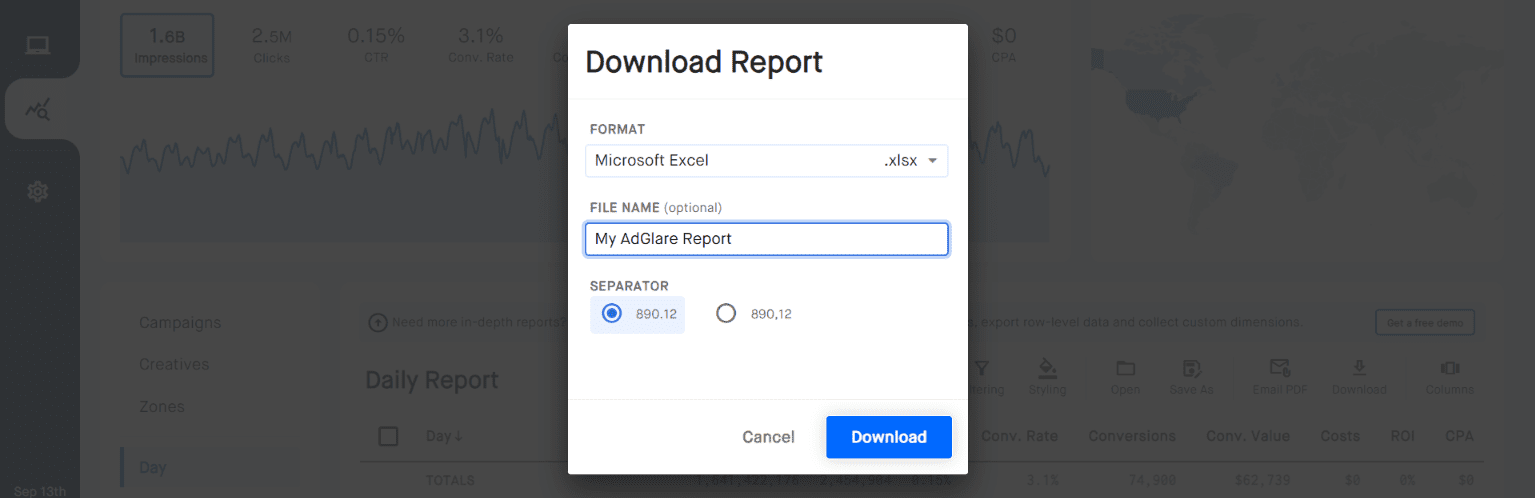The image size is (1535, 498).
Task: Click the Filtering toolbar icon
Action: click(x=983, y=377)
